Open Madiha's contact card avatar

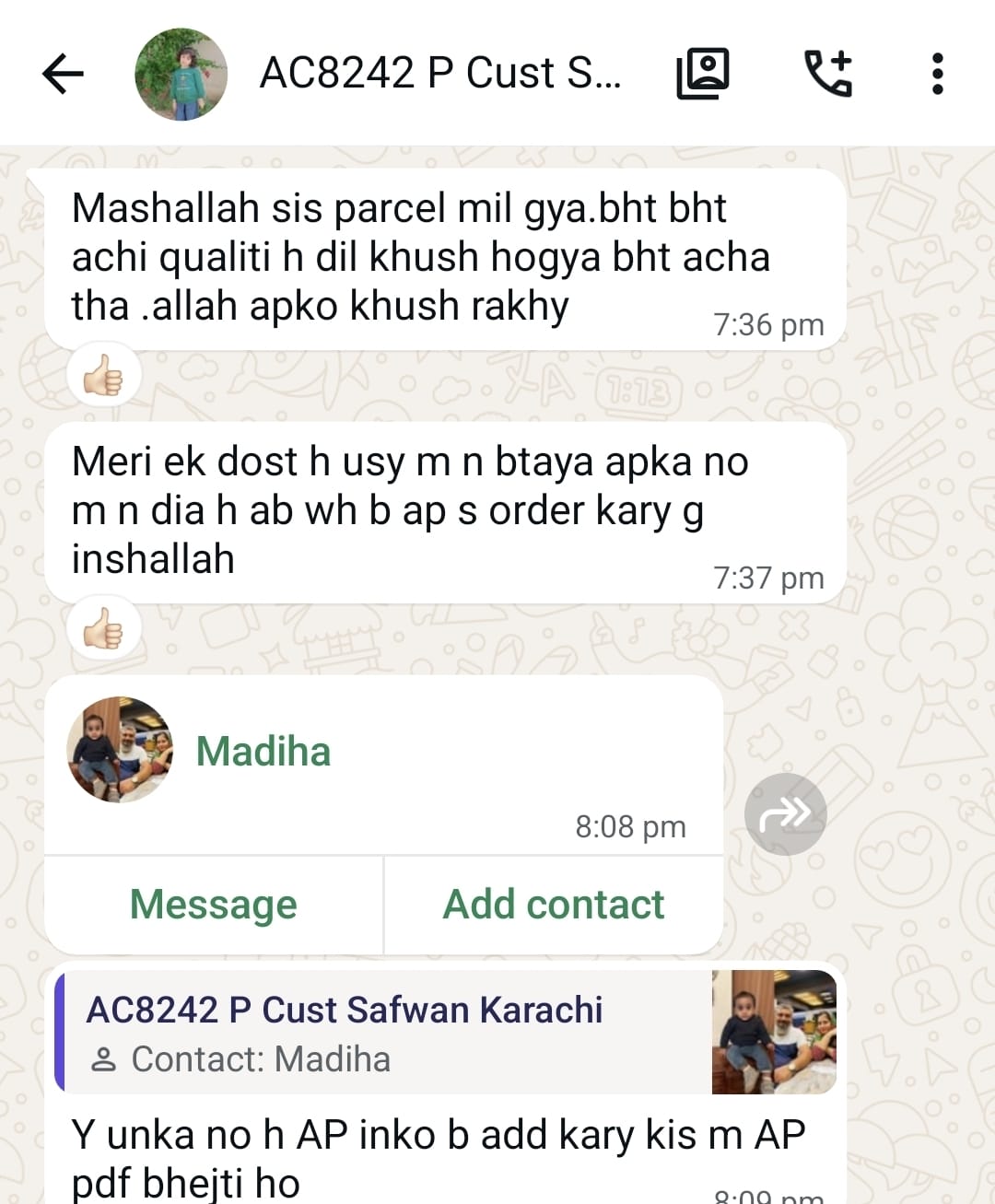[x=120, y=750]
